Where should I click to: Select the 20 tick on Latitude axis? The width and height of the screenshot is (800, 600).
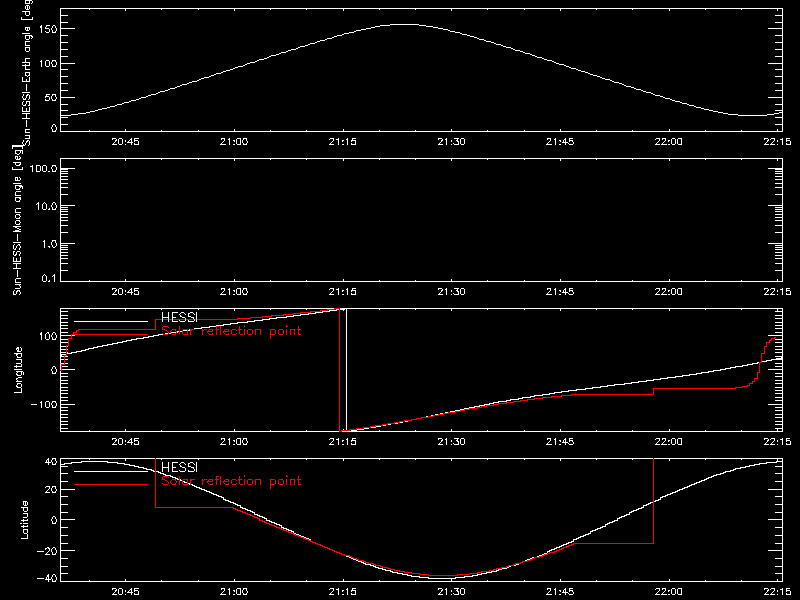click(51, 490)
